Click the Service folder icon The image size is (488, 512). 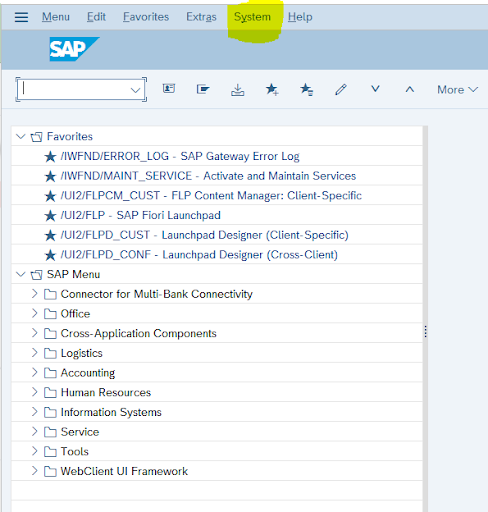click(50, 432)
